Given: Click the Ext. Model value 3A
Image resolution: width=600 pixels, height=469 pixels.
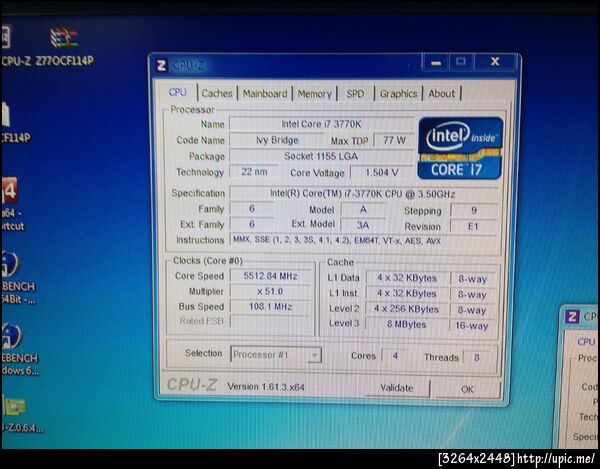Looking at the screenshot, I should point(363,225).
